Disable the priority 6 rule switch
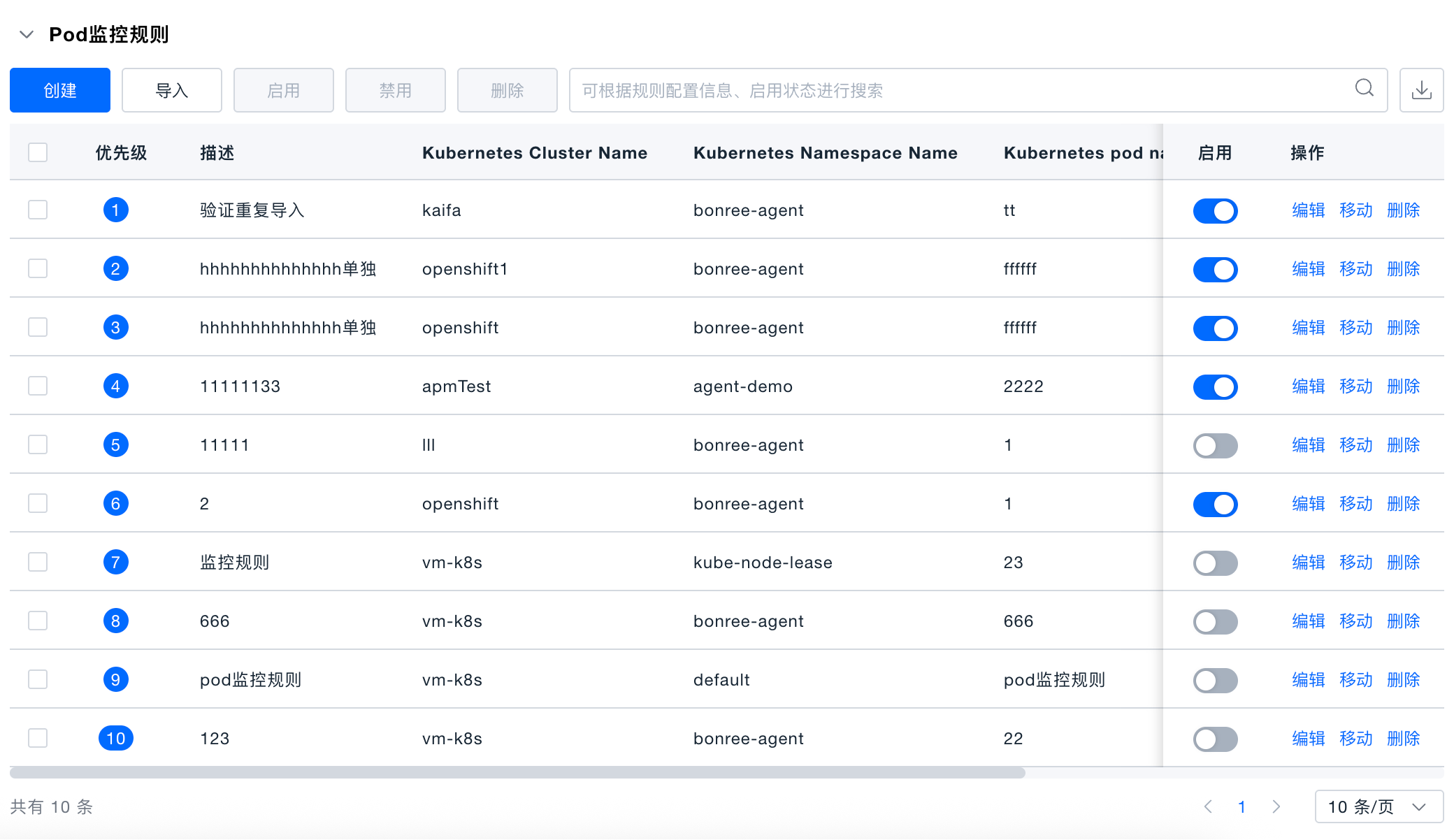Image resolution: width=1454 pixels, height=840 pixels. tap(1215, 504)
